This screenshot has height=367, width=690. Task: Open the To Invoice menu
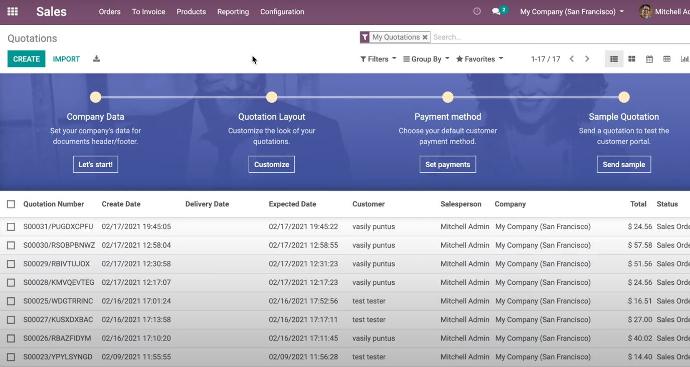149,11
